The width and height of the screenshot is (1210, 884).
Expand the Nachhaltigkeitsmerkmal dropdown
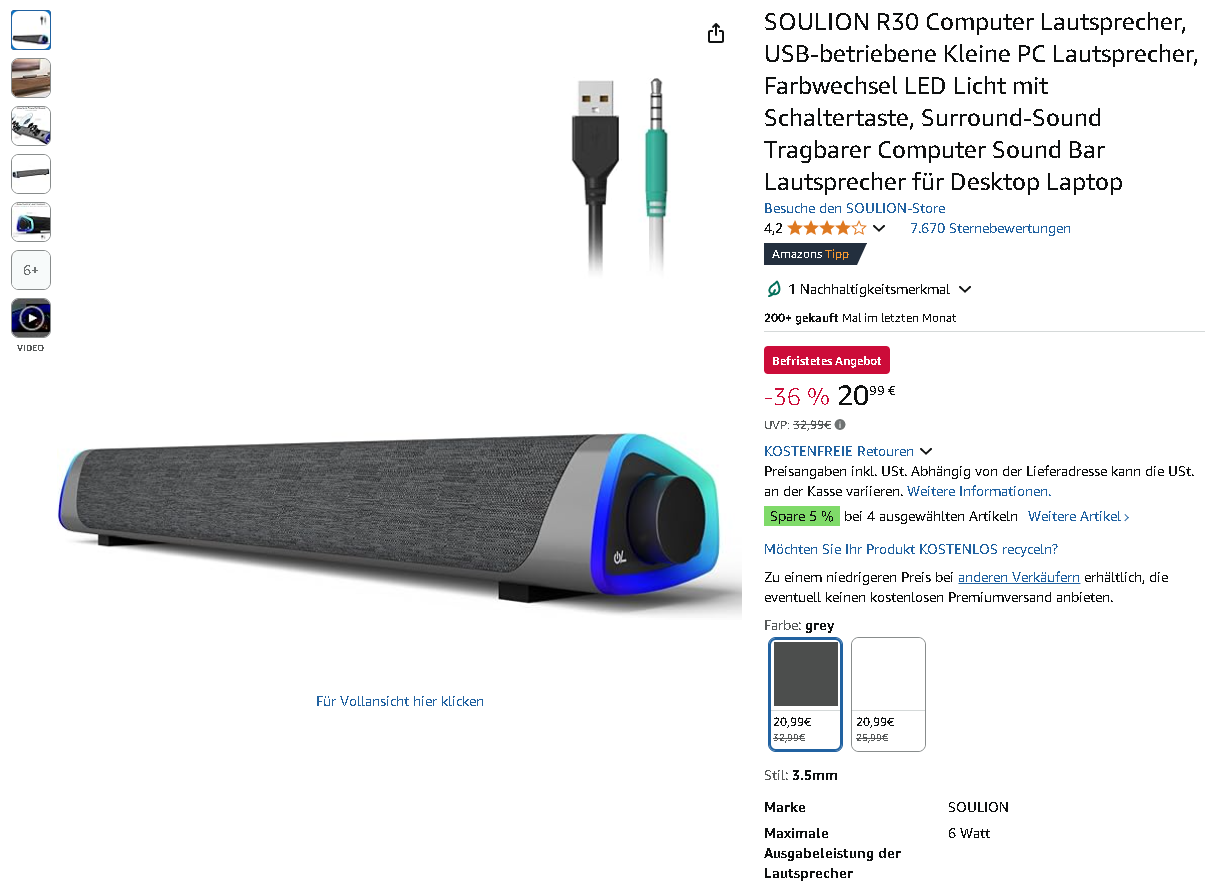coord(965,289)
